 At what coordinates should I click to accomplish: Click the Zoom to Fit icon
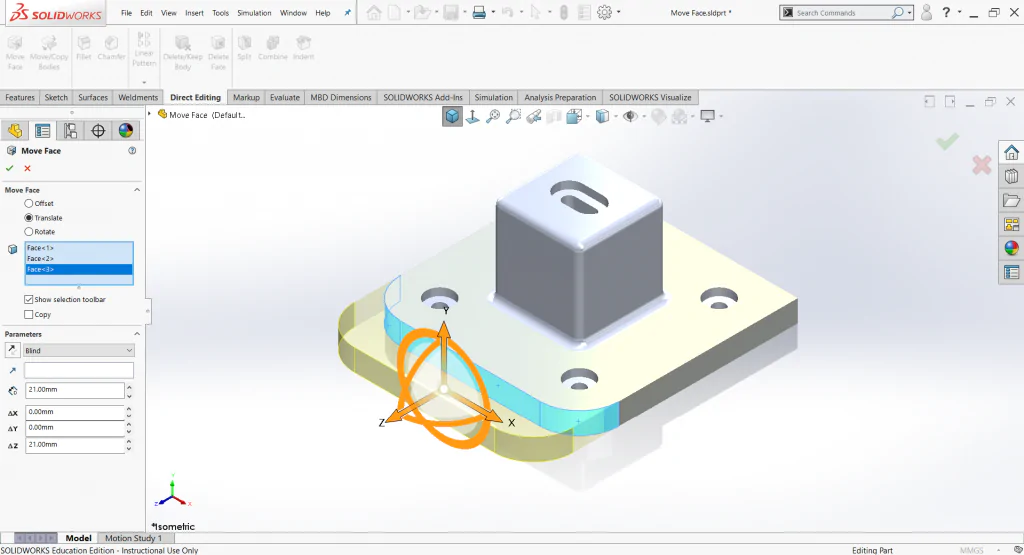[x=493, y=116]
